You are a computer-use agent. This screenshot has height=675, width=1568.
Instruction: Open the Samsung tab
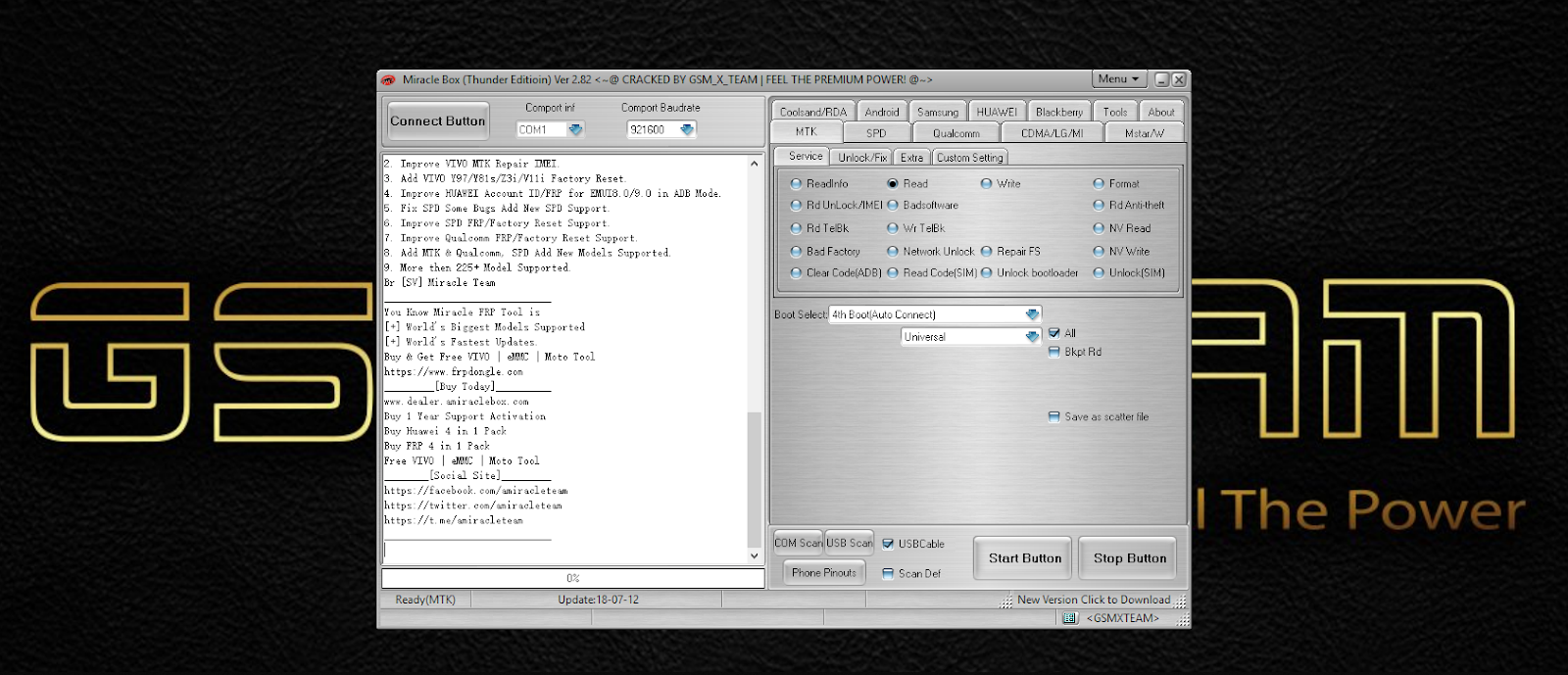click(938, 112)
